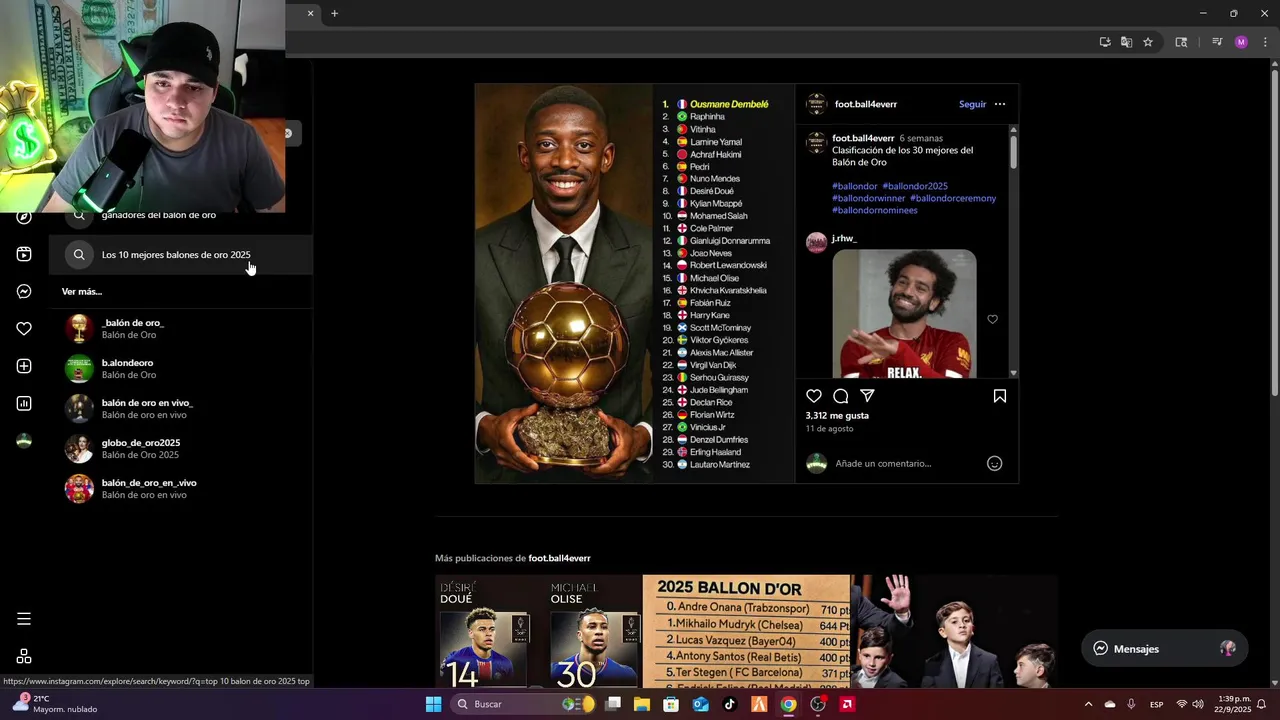This screenshot has height=720, width=1280.
Task: Show hidden system tray icons chevron
Action: pyautogui.click(x=1088, y=704)
